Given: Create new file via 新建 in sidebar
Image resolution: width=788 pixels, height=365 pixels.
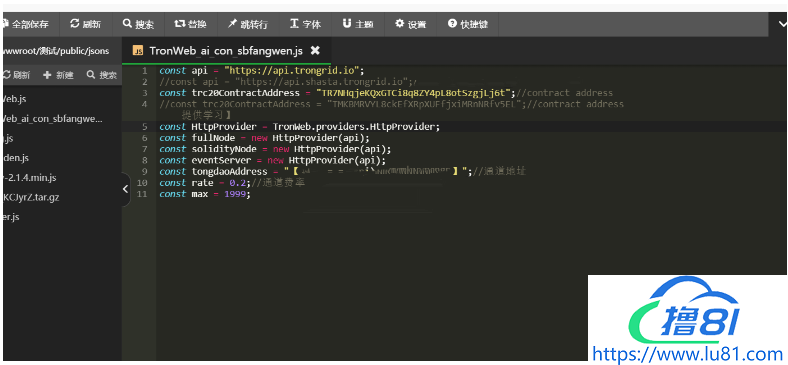Looking at the screenshot, I should [58, 75].
